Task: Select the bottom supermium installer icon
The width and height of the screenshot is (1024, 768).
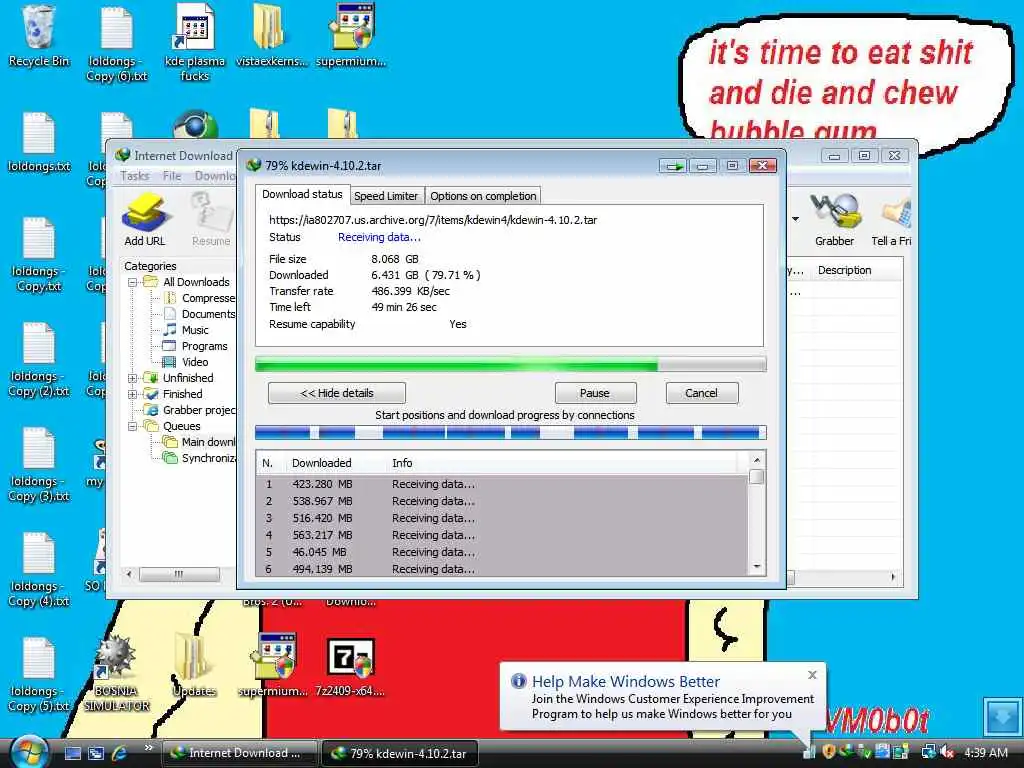Action: pos(273,666)
